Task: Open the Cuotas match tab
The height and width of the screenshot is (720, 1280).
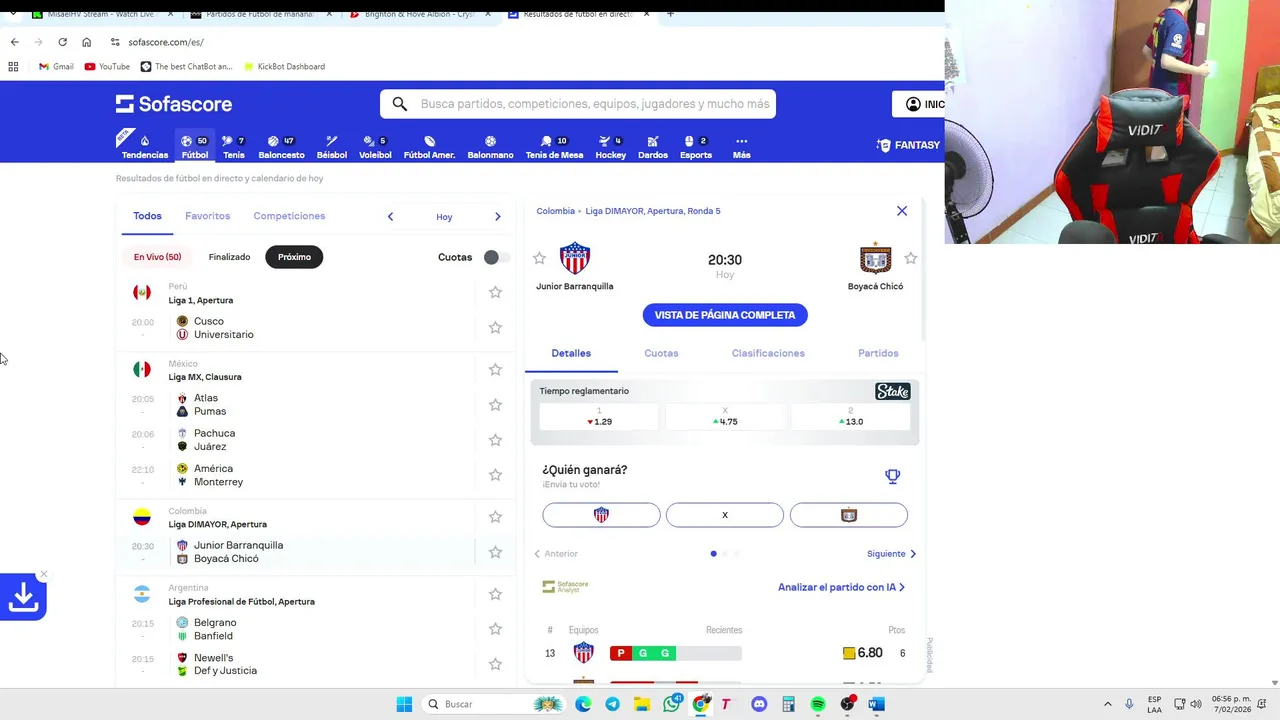Action: pos(661,353)
